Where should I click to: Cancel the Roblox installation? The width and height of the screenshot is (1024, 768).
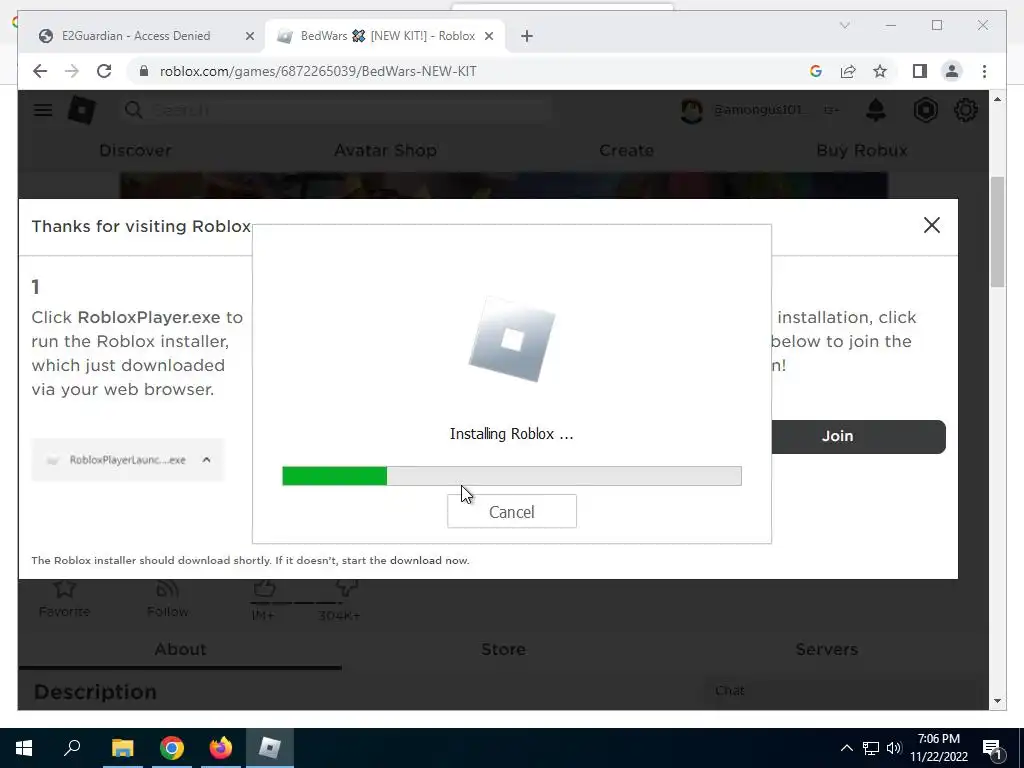[512, 511]
